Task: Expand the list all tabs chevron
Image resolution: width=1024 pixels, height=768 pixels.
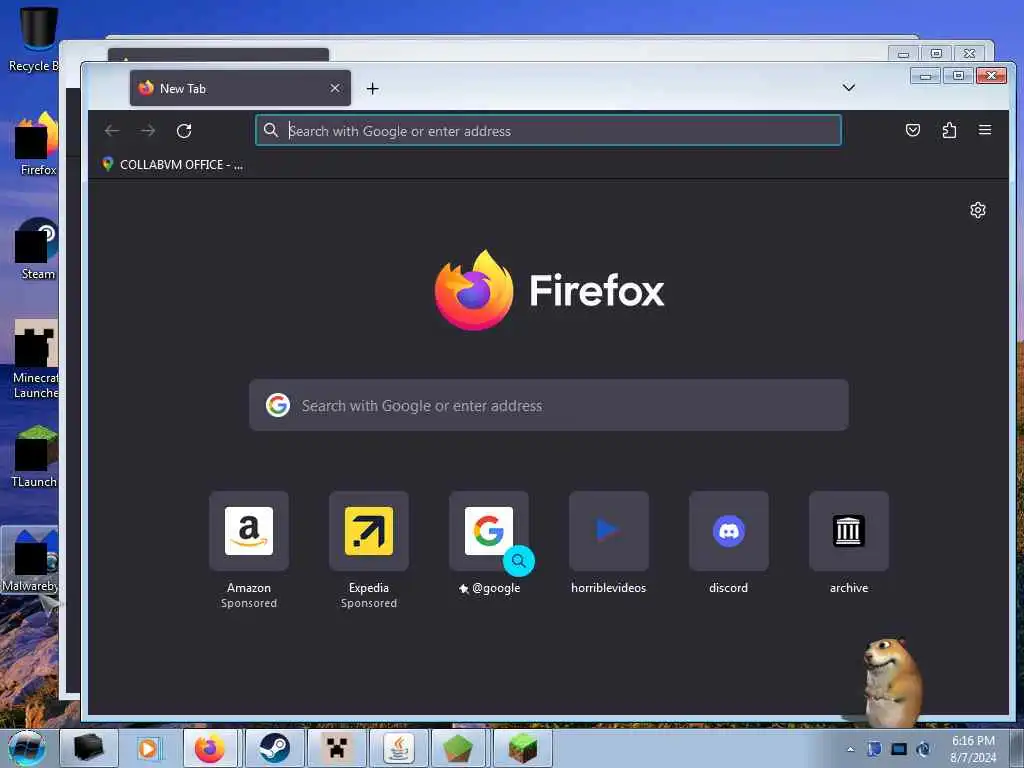Action: 848,88
